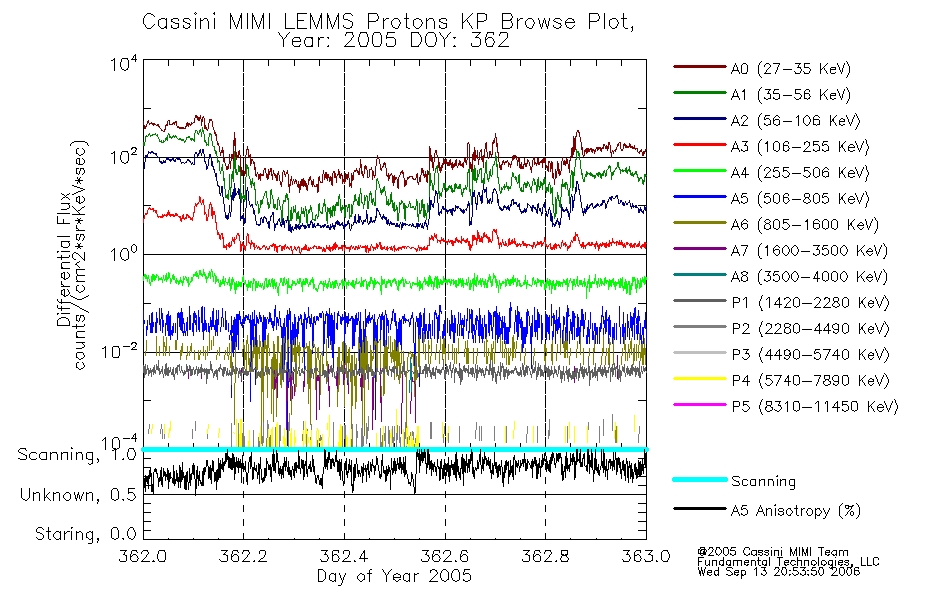Click the Year: 2005 DOY: 362 subtitle
Screen dimensions: 950x600
(x=394, y=41)
